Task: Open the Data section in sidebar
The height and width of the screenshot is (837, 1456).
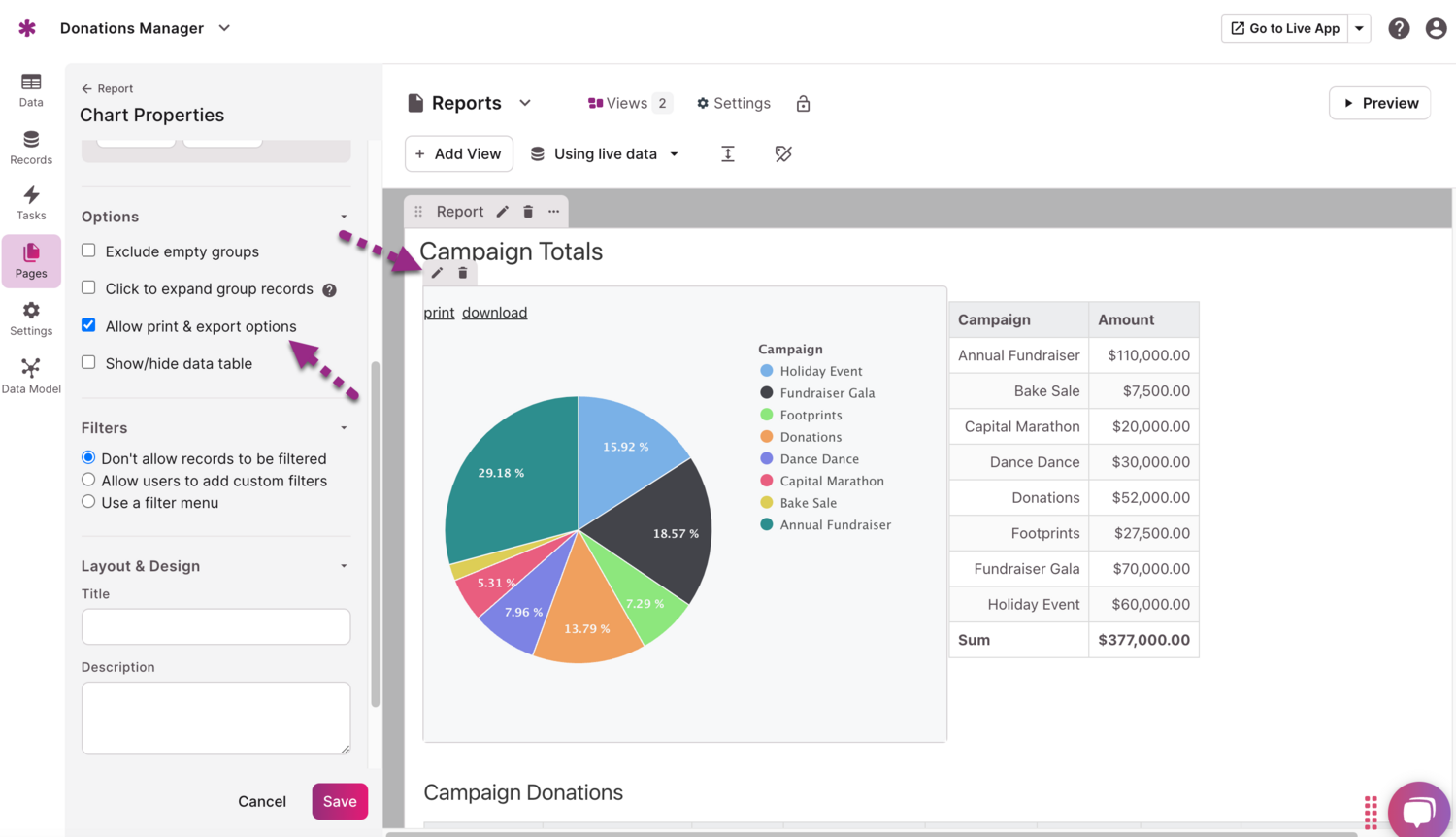Action: pyautogui.click(x=31, y=89)
